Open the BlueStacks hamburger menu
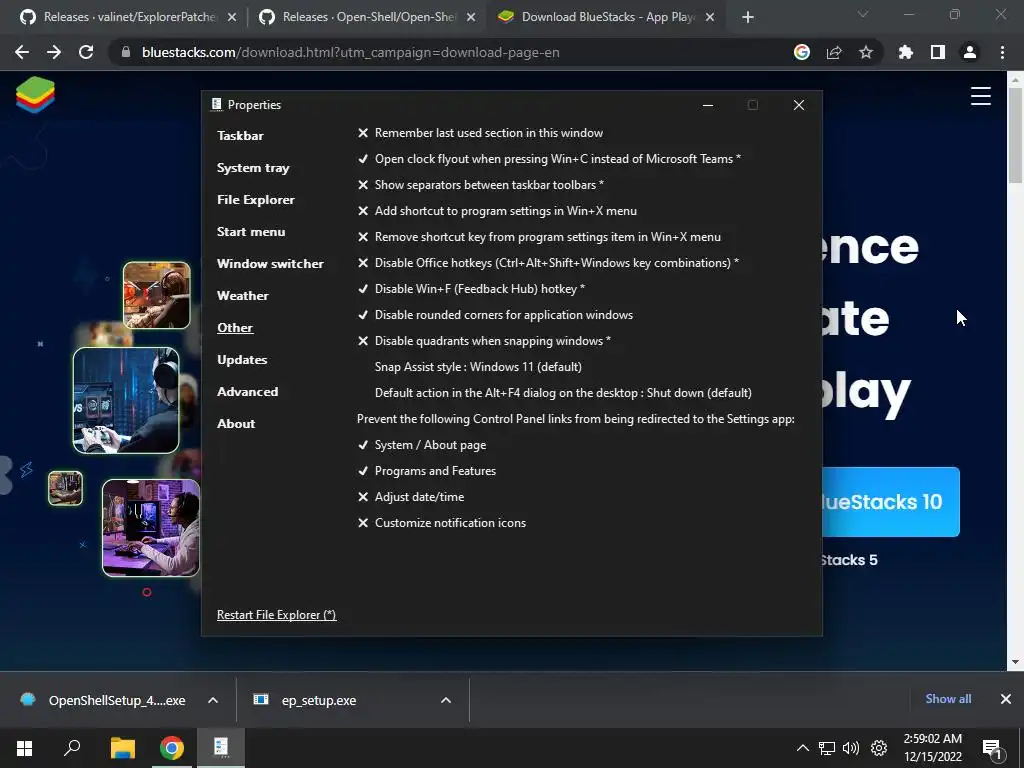Image resolution: width=1024 pixels, height=768 pixels. pyautogui.click(x=980, y=96)
